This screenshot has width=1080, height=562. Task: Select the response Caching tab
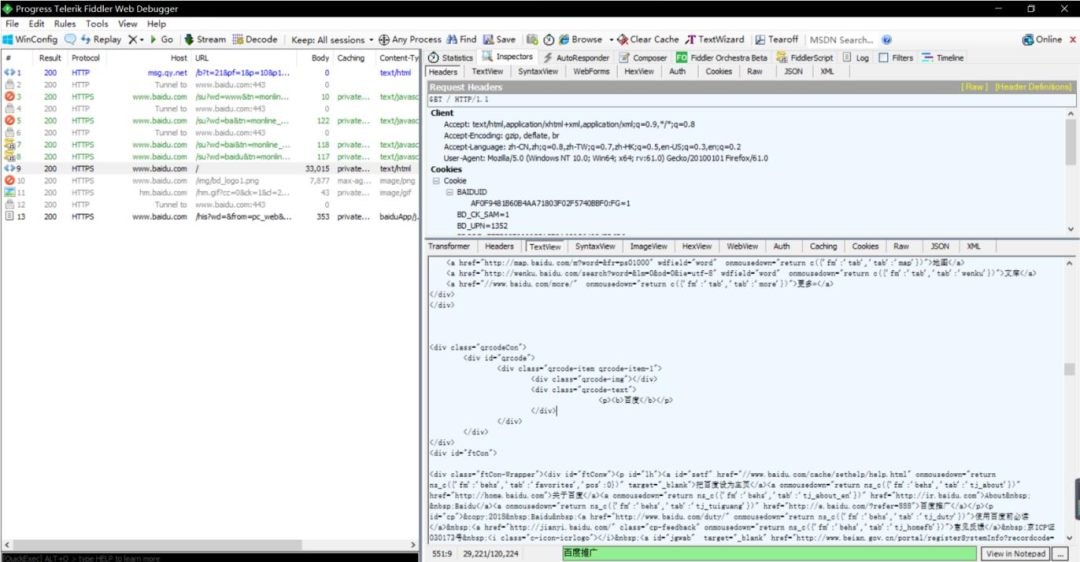click(823, 247)
